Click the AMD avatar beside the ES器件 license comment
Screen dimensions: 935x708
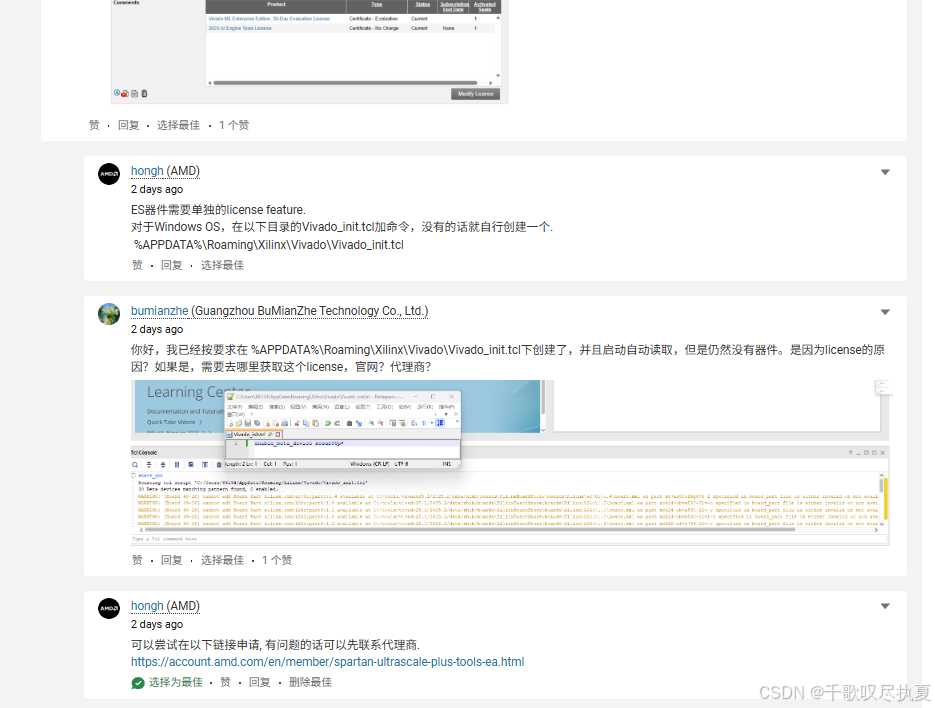click(109, 174)
